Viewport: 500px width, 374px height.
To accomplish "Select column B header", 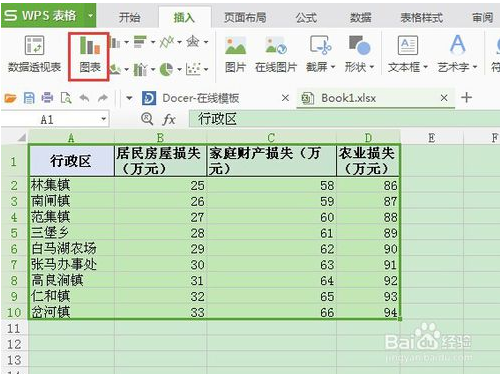I will tap(160, 137).
